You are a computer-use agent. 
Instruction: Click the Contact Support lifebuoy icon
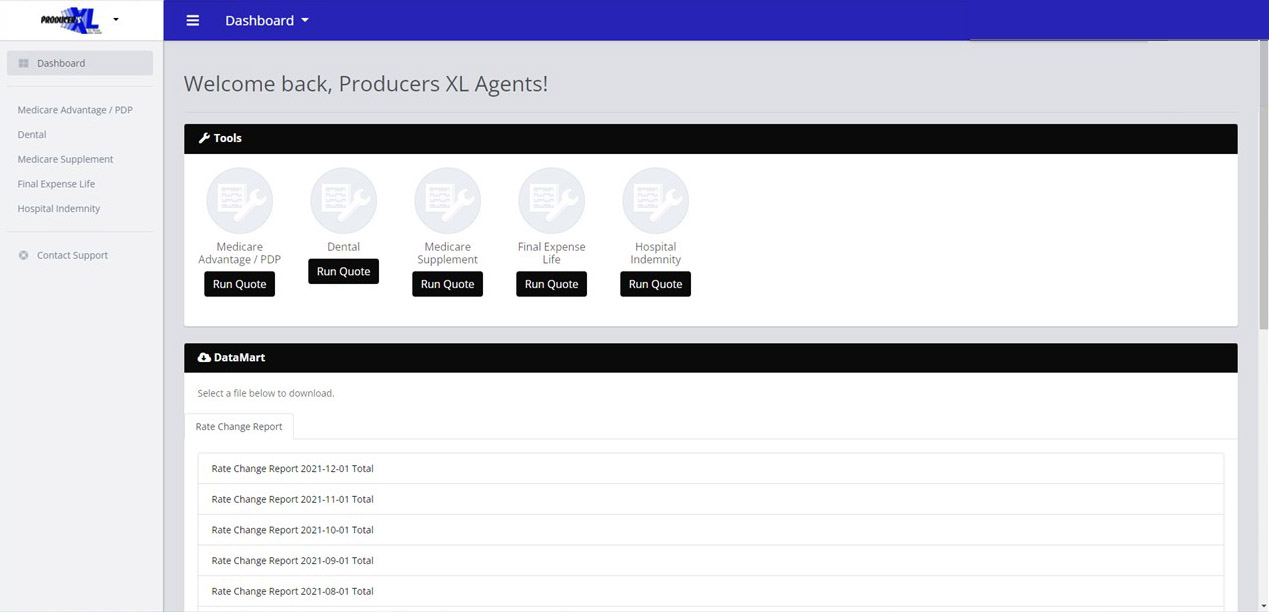tap(24, 255)
